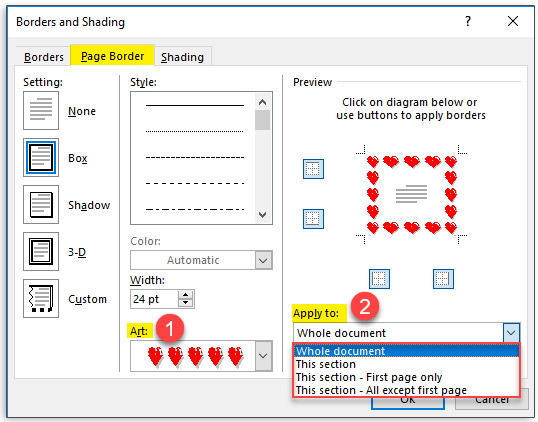Select the solid line style in list
538x422 pixels.
click(x=195, y=105)
